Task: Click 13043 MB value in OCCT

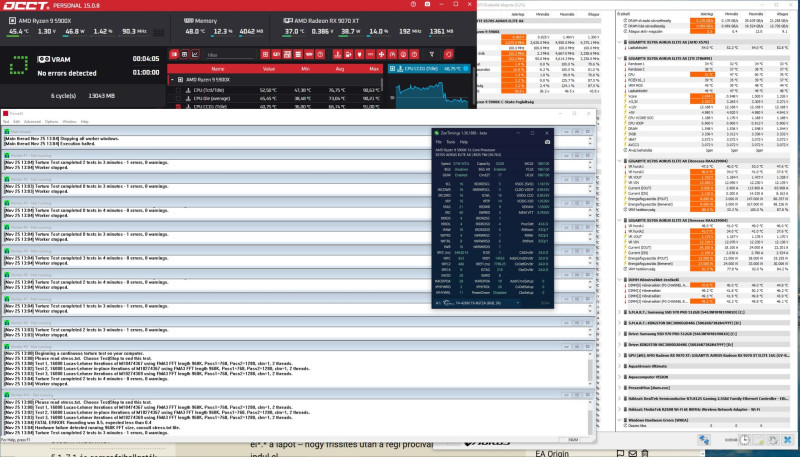Action: (101, 96)
